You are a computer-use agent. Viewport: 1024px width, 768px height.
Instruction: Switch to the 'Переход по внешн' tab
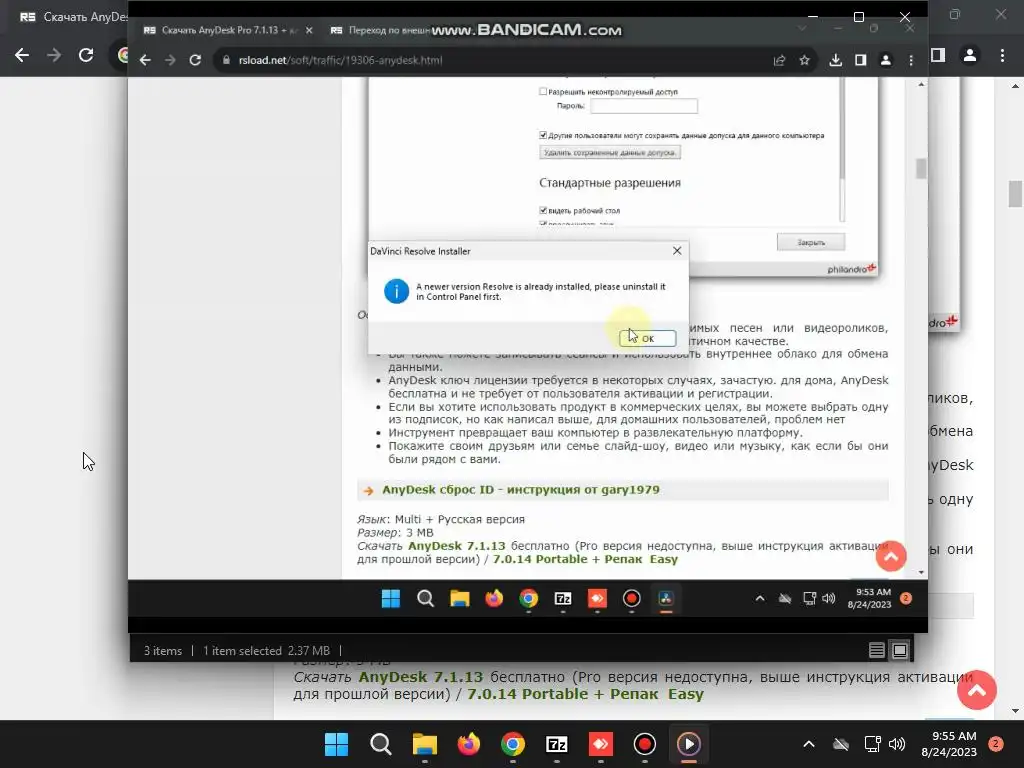380,30
